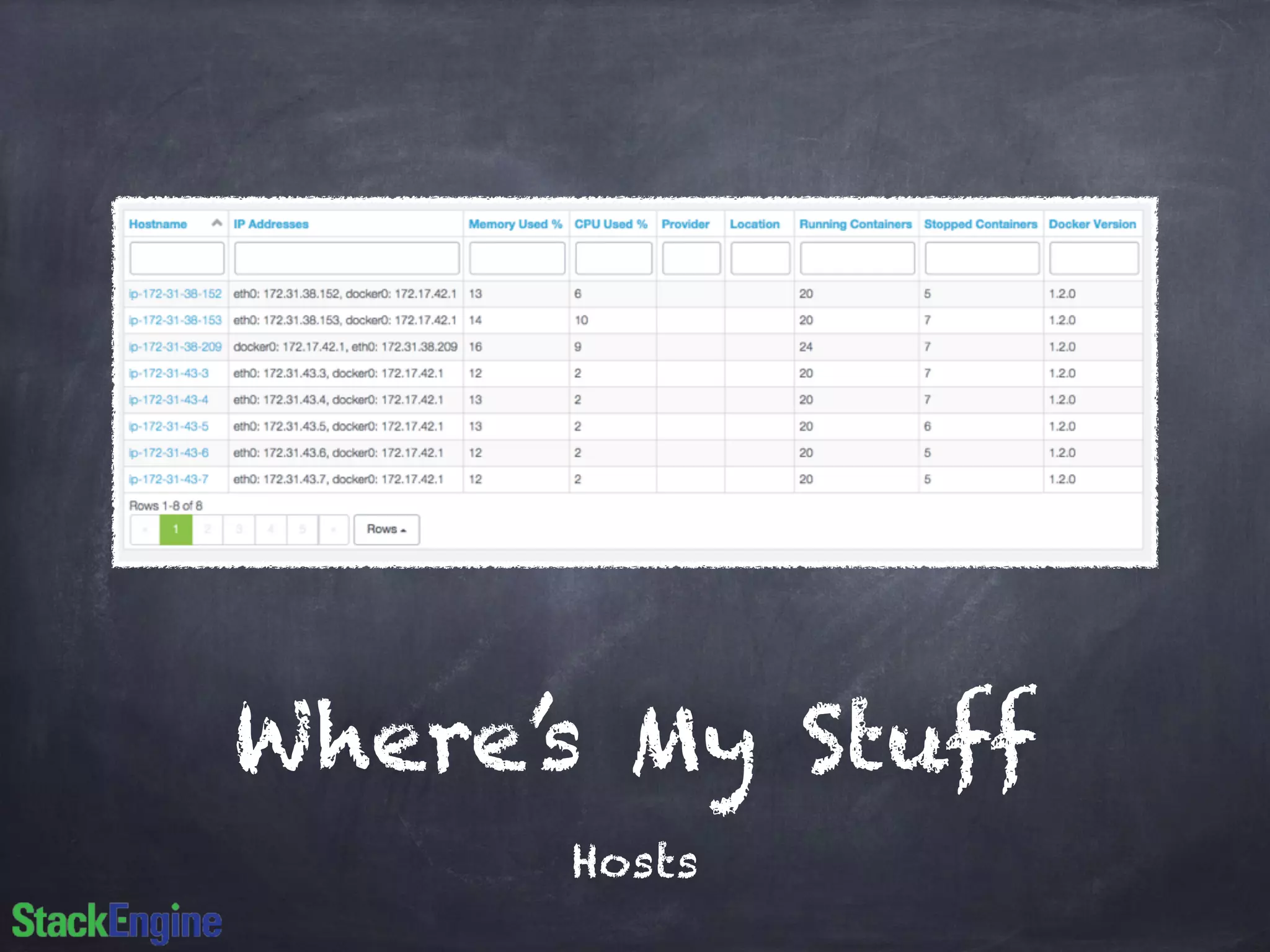Open the Rows per page dropdown
Screen dimensions: 1270x952
pos(386,529)
